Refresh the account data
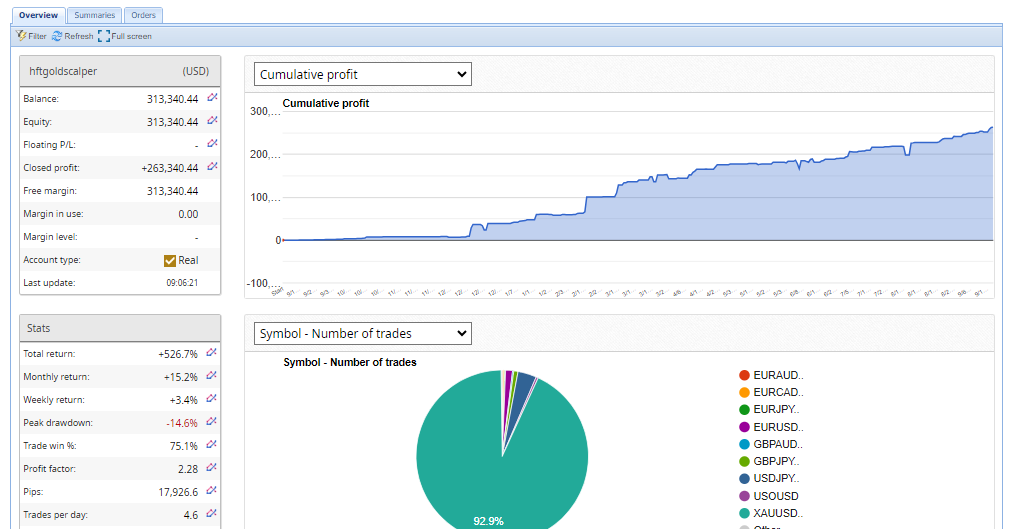The height and width of the screenshot is (529, 1019). pyautogui.click(x=72, y=36)
